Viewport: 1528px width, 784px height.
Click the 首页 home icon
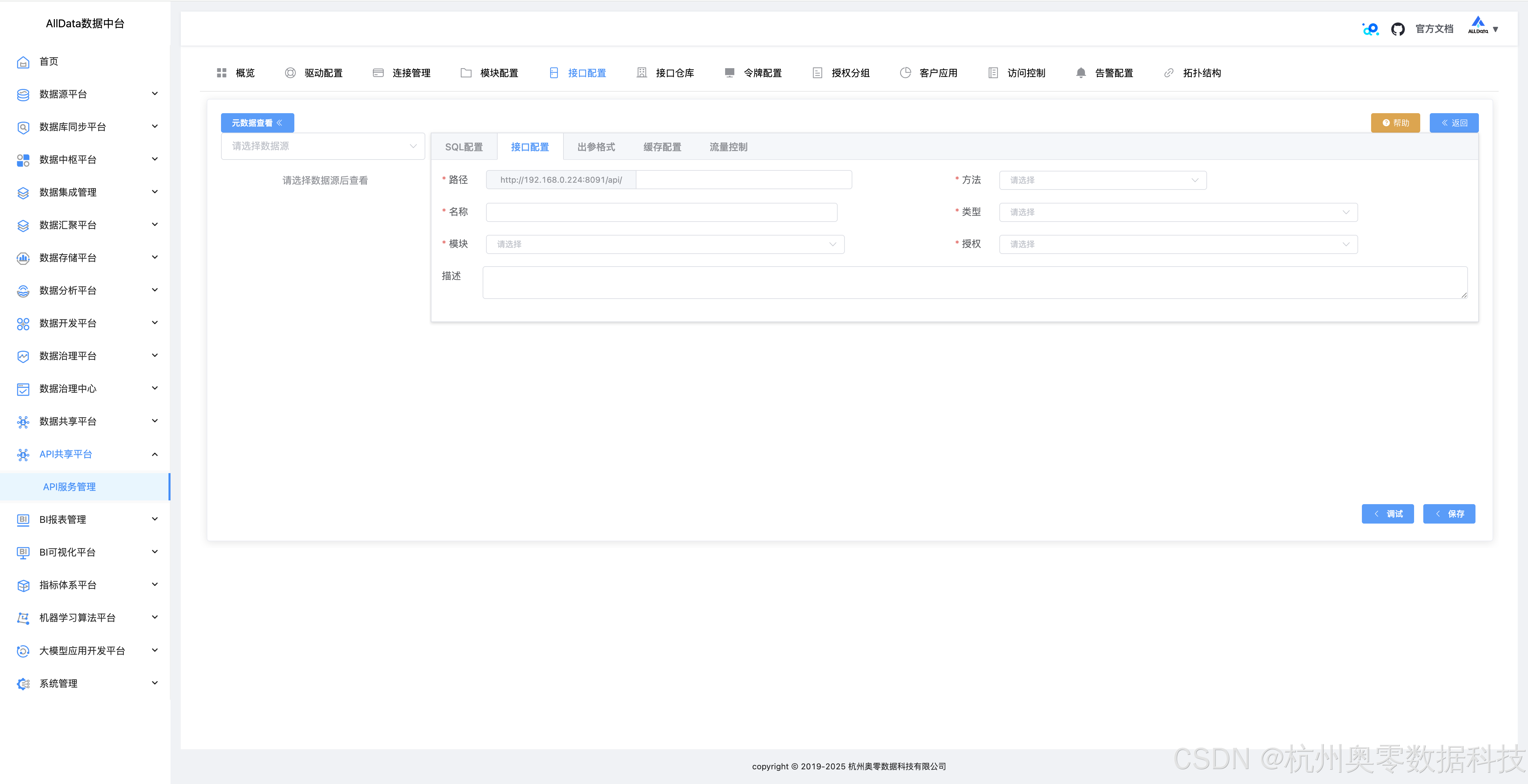[x=23, y=62]
